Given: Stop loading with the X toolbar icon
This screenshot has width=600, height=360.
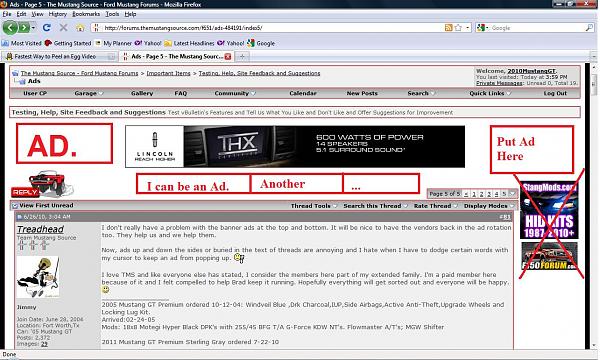Looking at the screenshot, I should [64, 28].
